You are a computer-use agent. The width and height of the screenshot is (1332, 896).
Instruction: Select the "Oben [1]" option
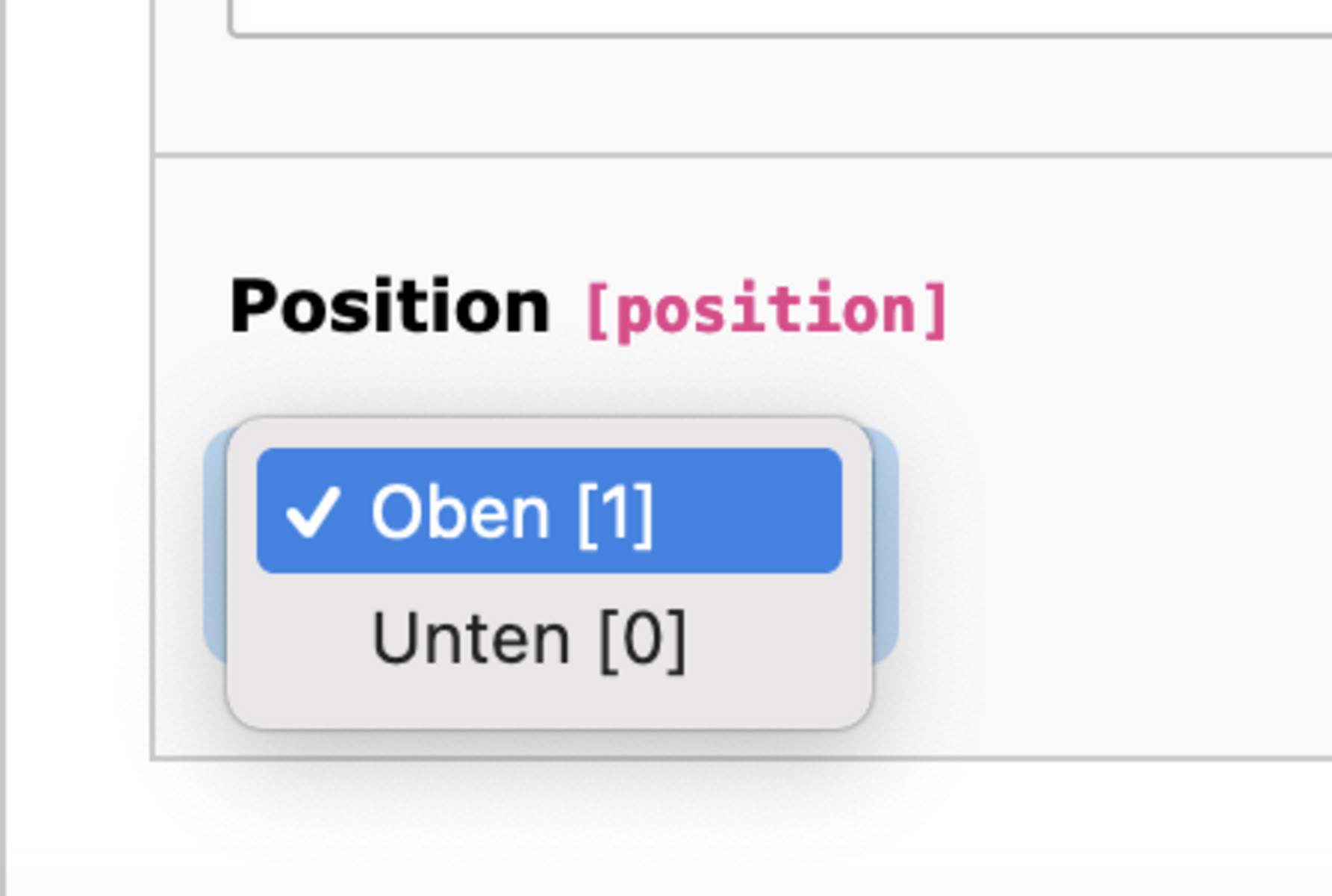[x=549, y=511]
